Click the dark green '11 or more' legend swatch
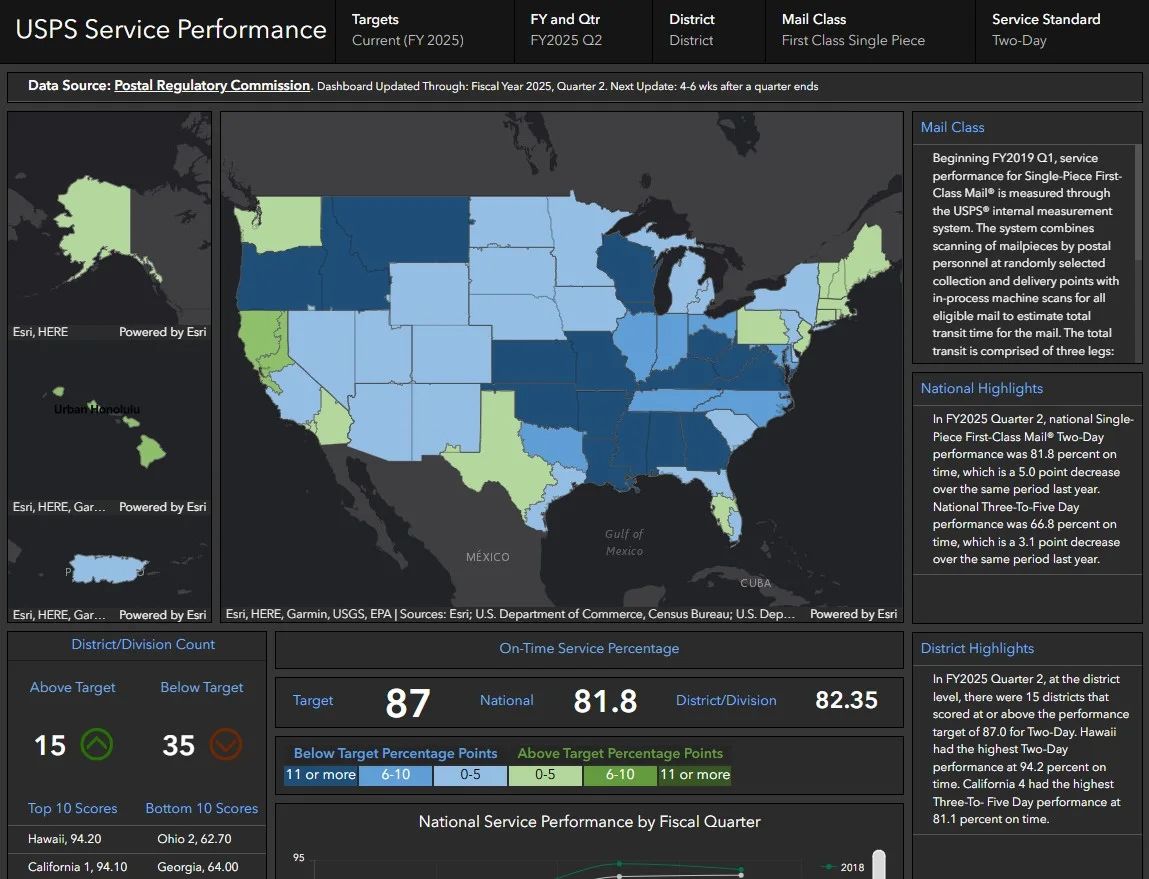Screen dimensions: 1149x879 click(x=694, y=775)
